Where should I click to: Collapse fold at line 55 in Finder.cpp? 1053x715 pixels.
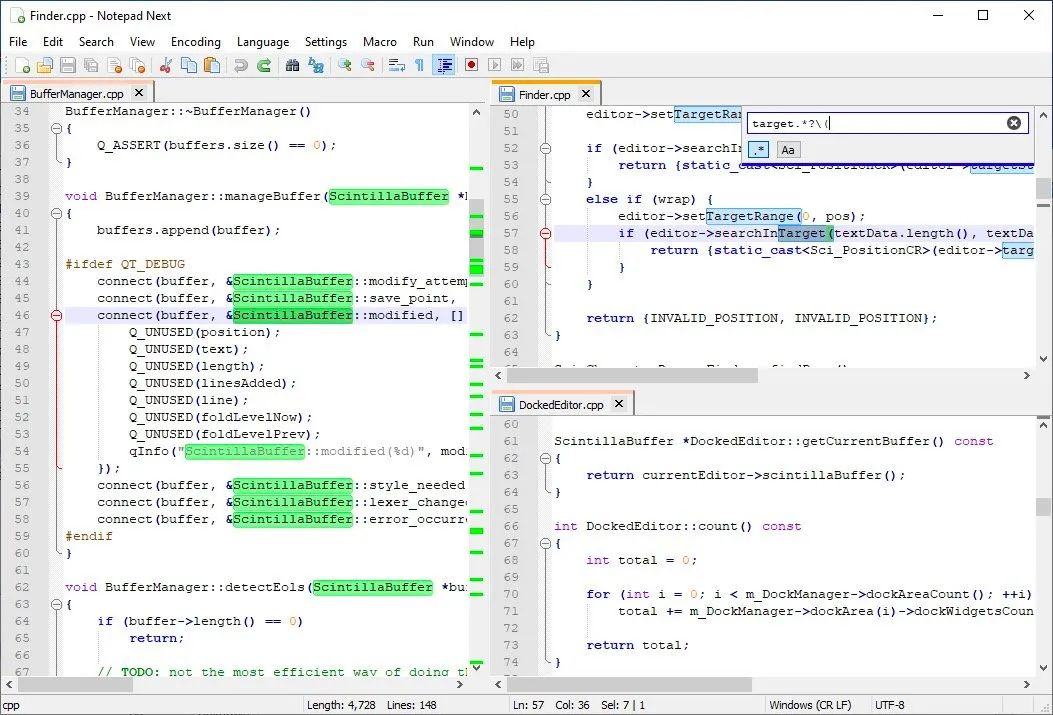pos(546,199)
